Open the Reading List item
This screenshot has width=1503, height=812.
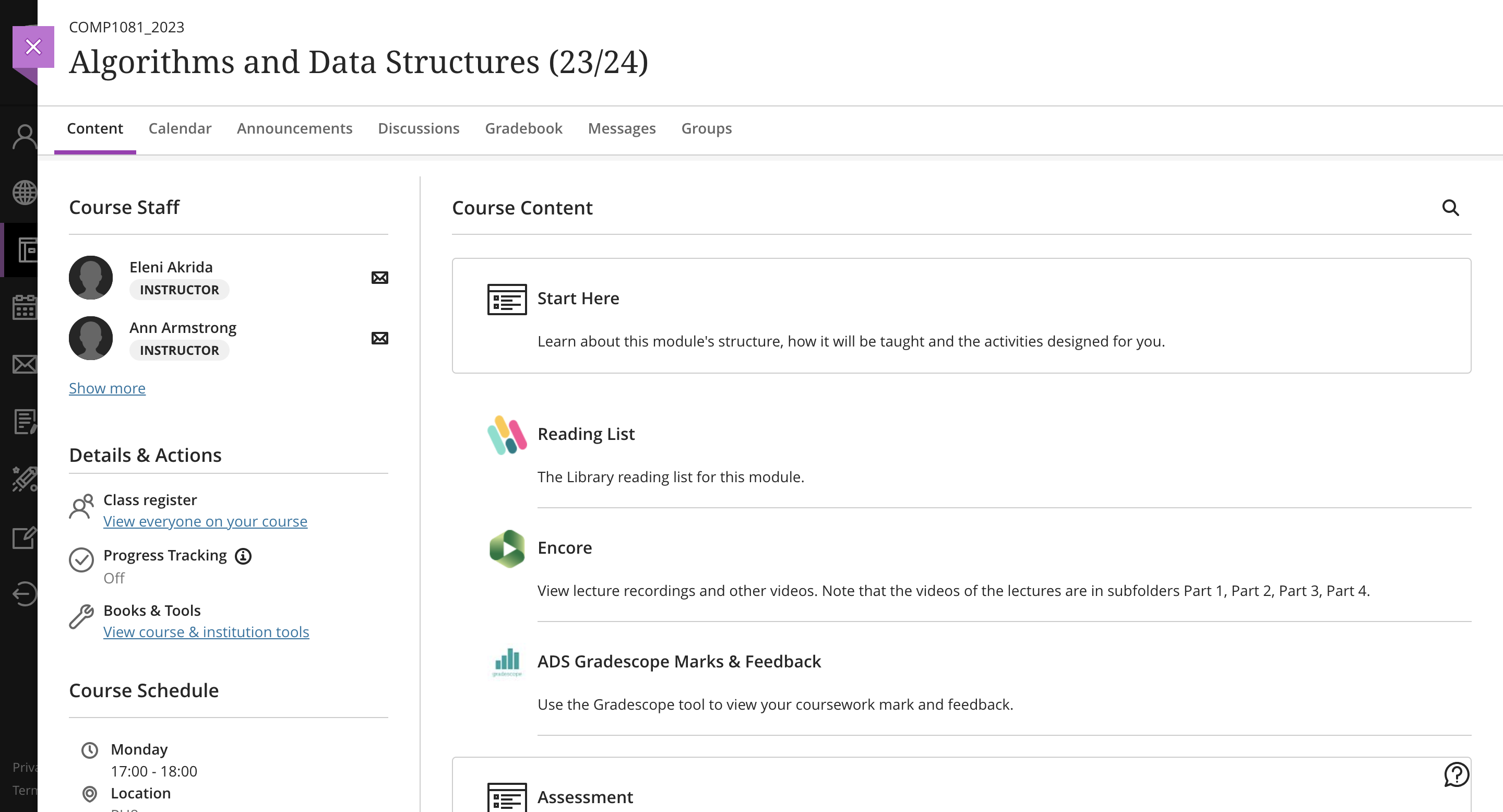click(x=586, y=434)
